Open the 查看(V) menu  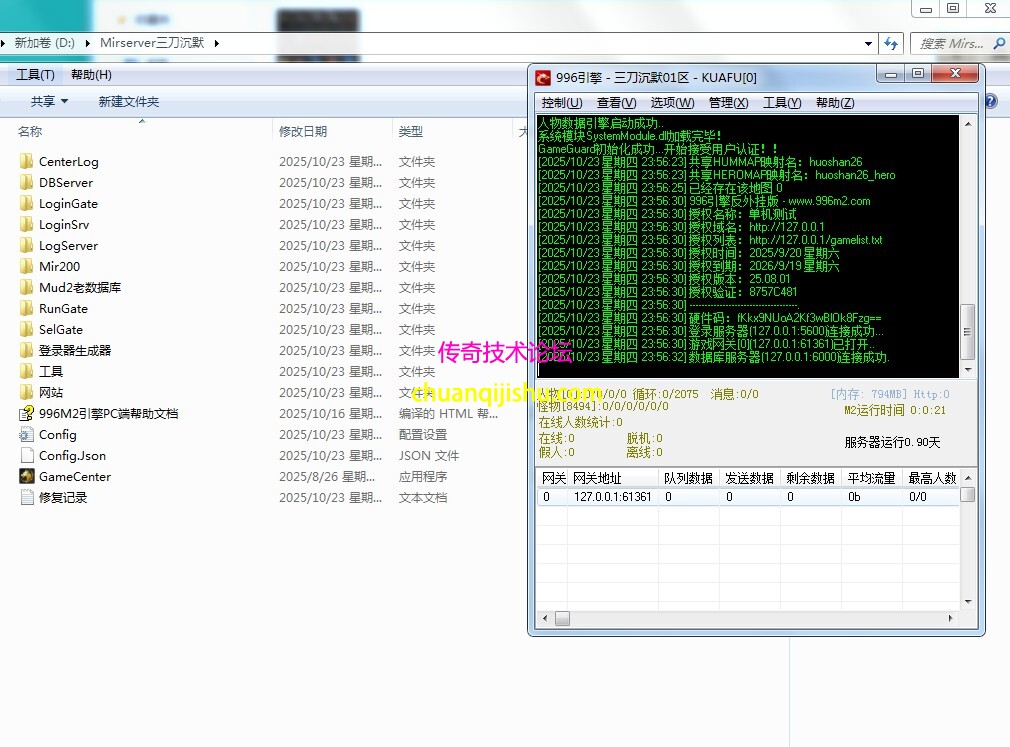click(x=616, y=102)
